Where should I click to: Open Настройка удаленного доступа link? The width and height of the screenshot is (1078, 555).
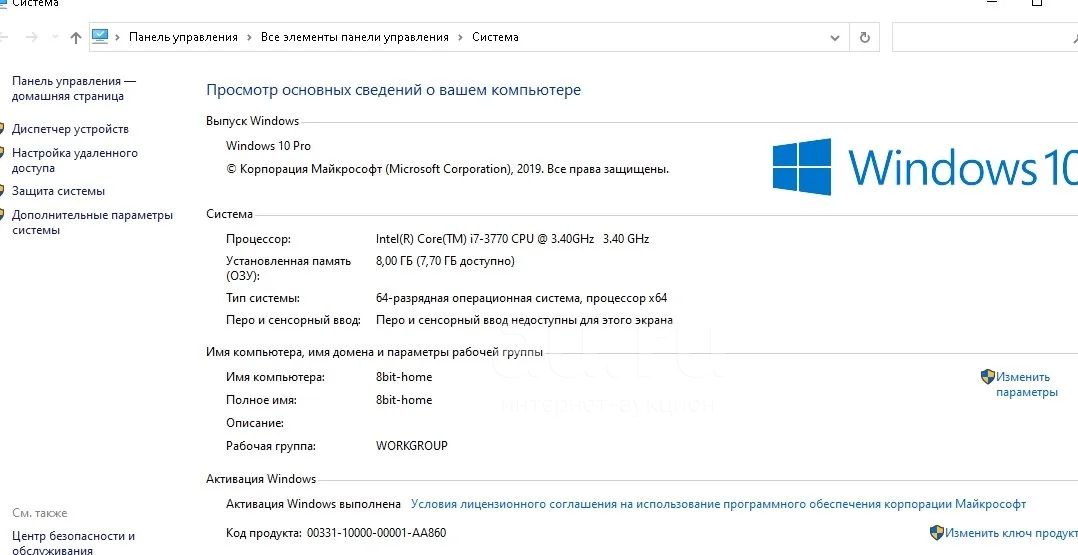point(74,161)
